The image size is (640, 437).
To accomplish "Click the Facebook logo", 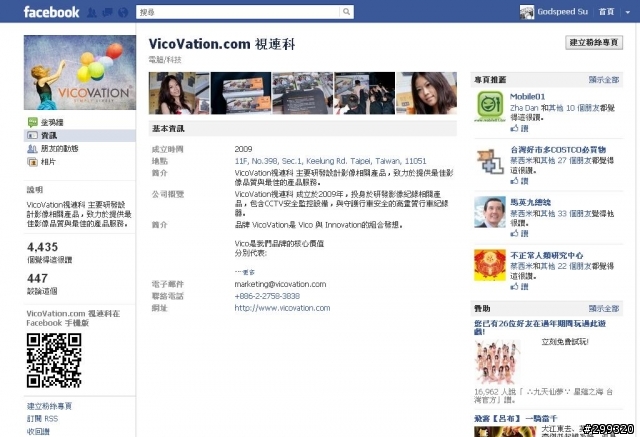I will 51,12.
